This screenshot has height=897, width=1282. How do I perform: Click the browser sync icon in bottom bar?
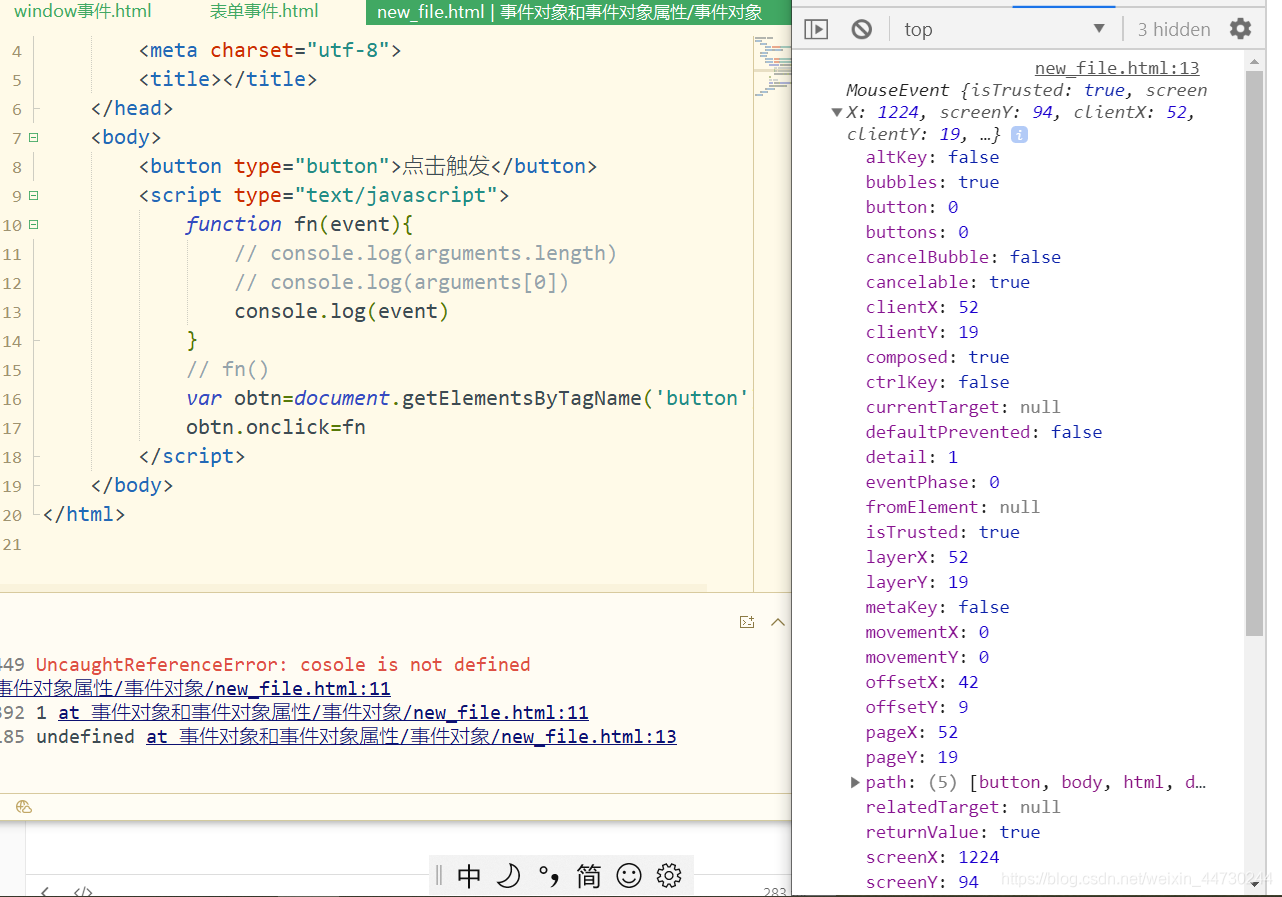[24, 806]
